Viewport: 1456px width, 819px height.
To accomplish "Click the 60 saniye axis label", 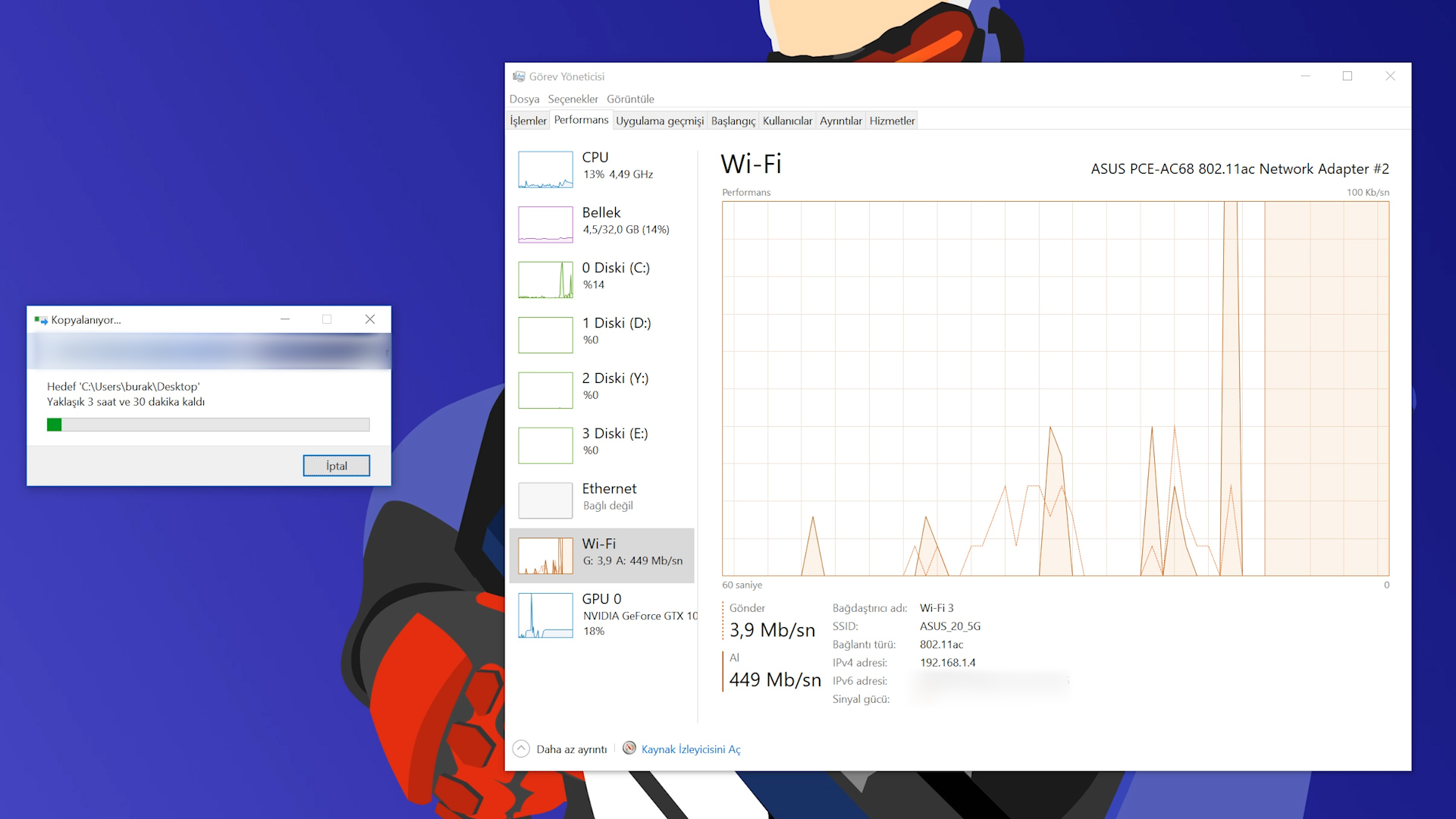I will point(742,585).
